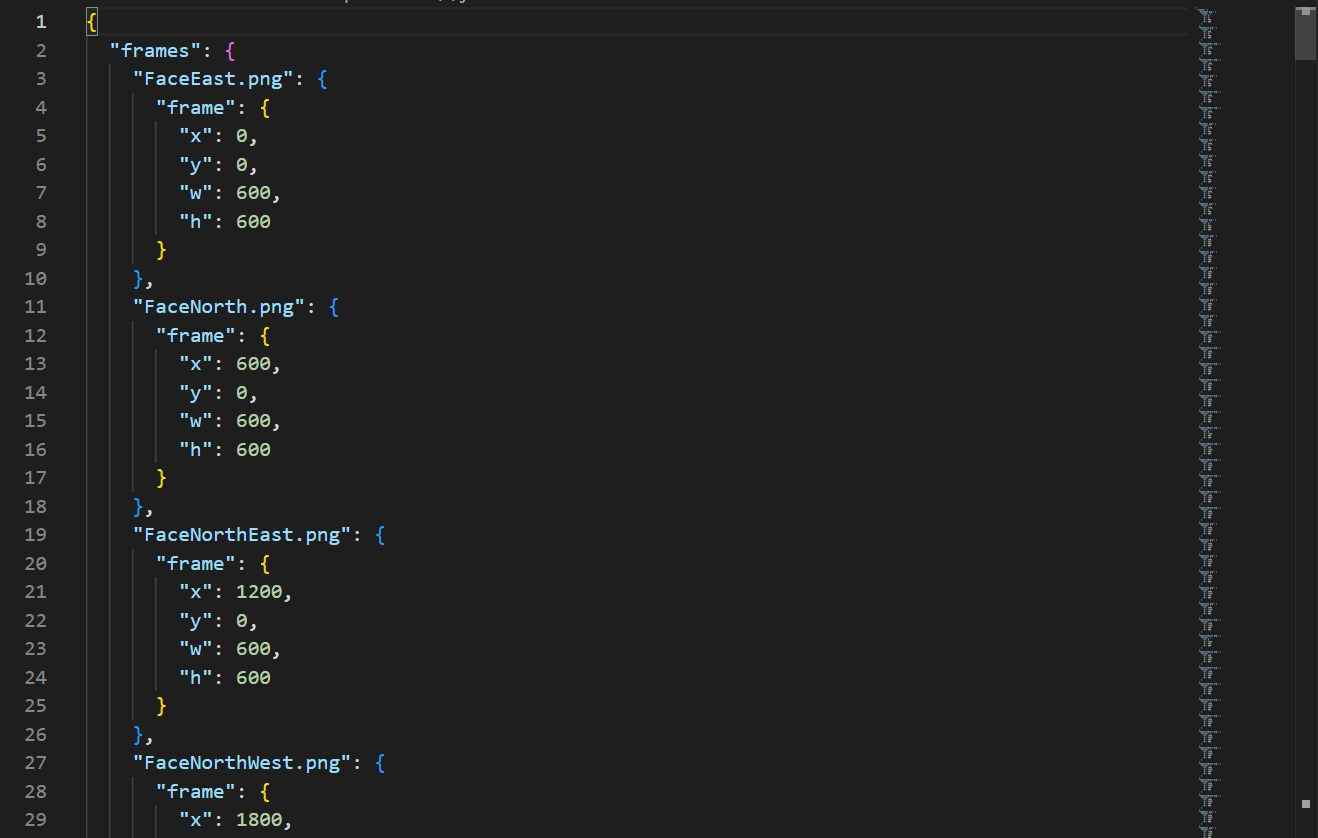The width and height of the screenshot is (1318, 838).
Task: Click the "FaceNorthEast.png" key text
Action: 242,535
